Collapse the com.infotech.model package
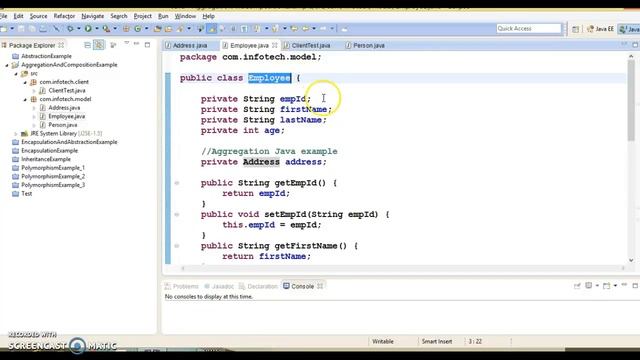 pyautogui.click(x=25, y=100)
